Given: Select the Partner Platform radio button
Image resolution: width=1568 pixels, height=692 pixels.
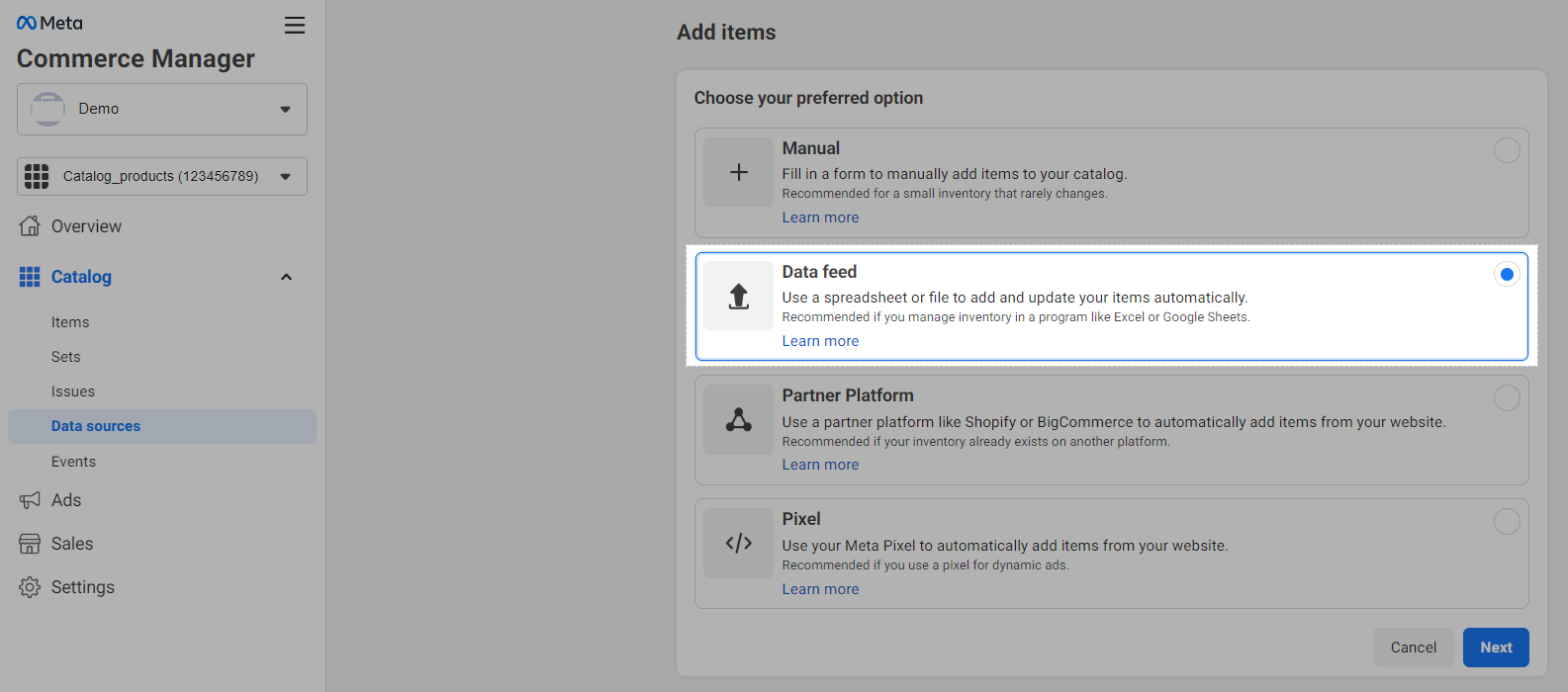Looking at the screenshot, I should pos(1506,397).
